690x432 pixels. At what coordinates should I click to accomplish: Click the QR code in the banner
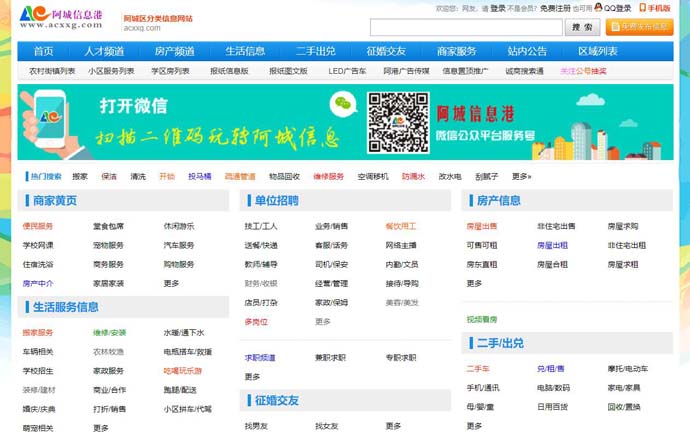coord(398,122)
